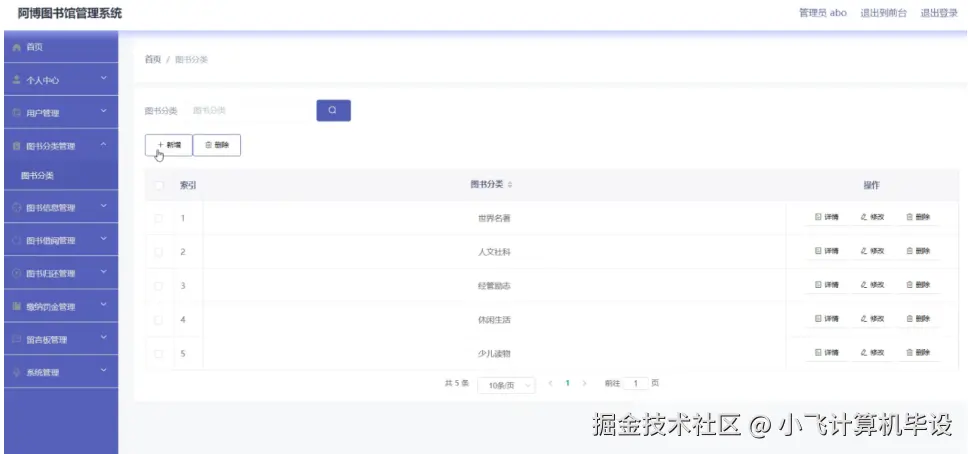The height and width of the screenshot is (454, 968).
Task: Click 删除 for the 少儿读物 row
Action: tap(918, 353)
